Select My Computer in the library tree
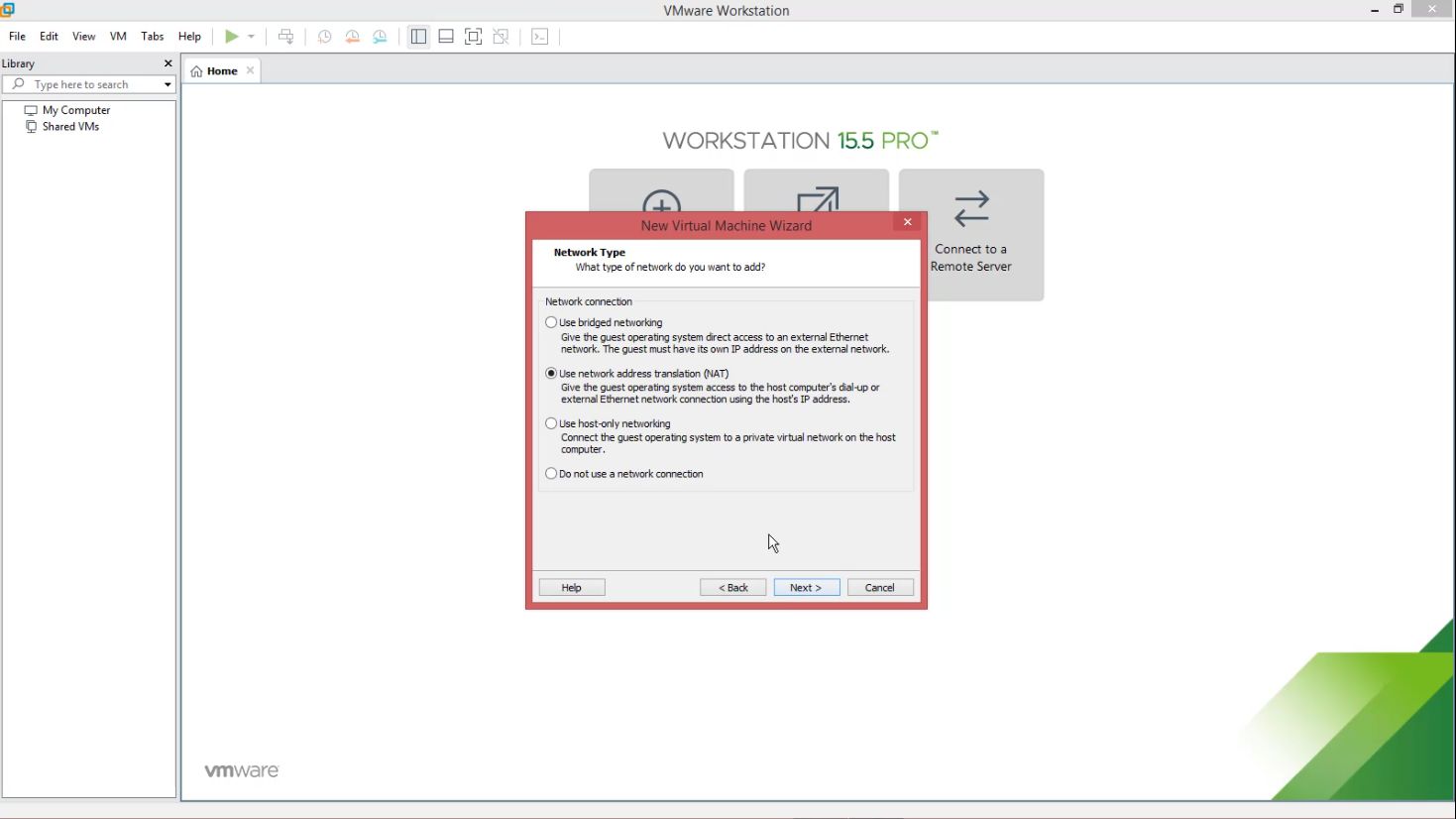Viewport: 1456px width, 819px height. pyautogui.click(x=76, y=110)
